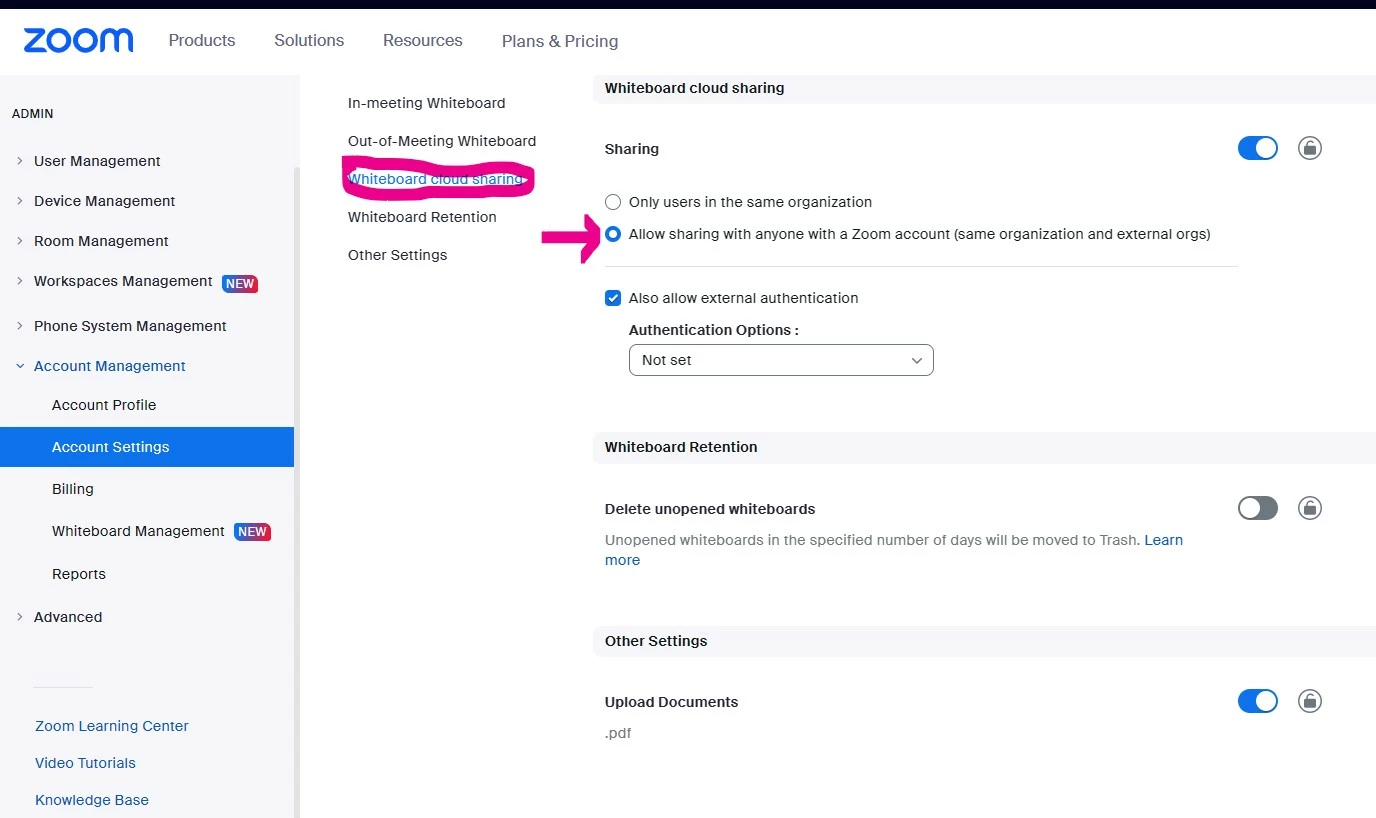Open User Management in sidebar
The width and height of the screenshot is (1376, 818).
pos(97,161)
